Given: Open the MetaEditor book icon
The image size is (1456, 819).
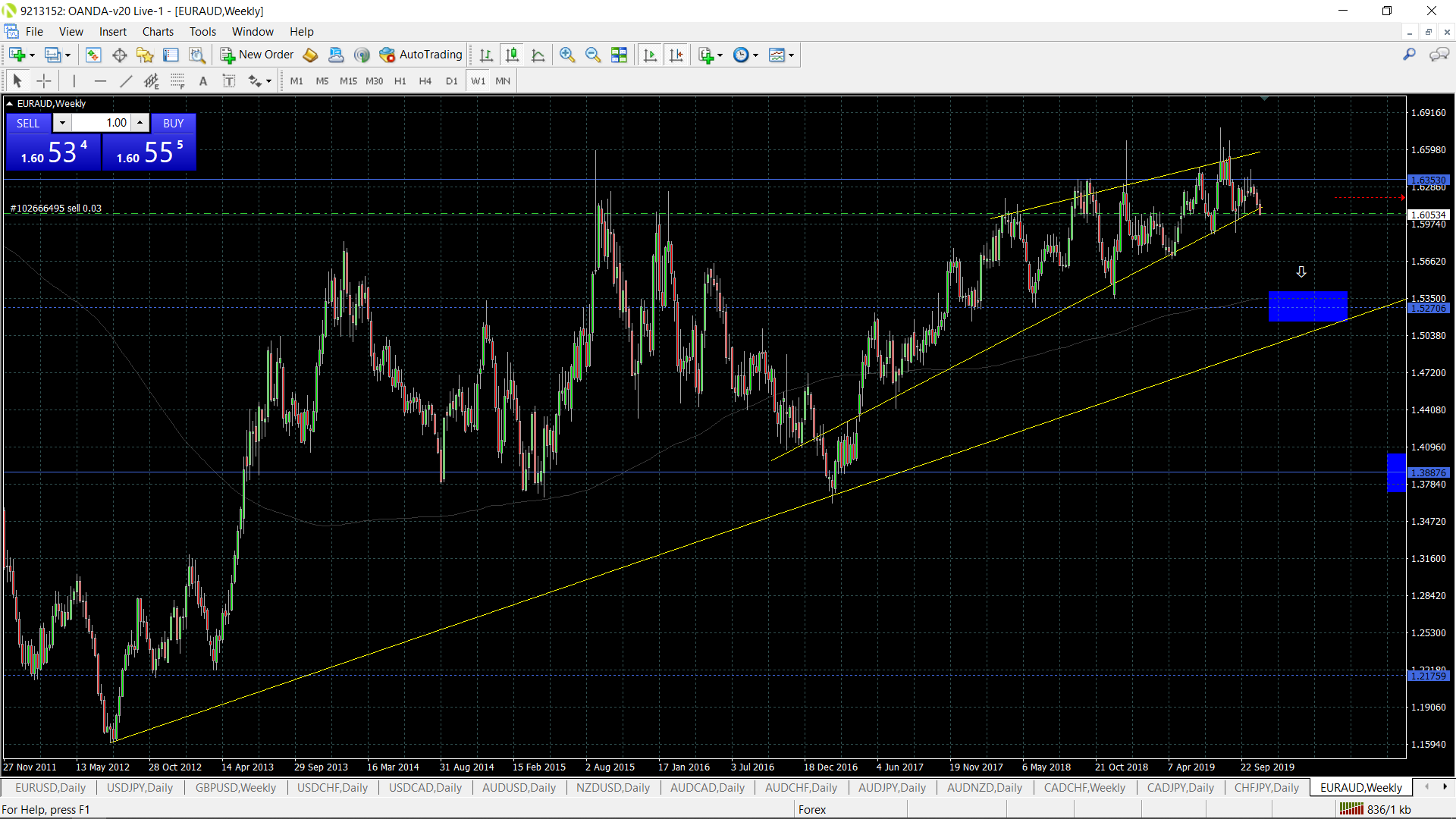Looking at the screenshot, I should tap(310, 55).
